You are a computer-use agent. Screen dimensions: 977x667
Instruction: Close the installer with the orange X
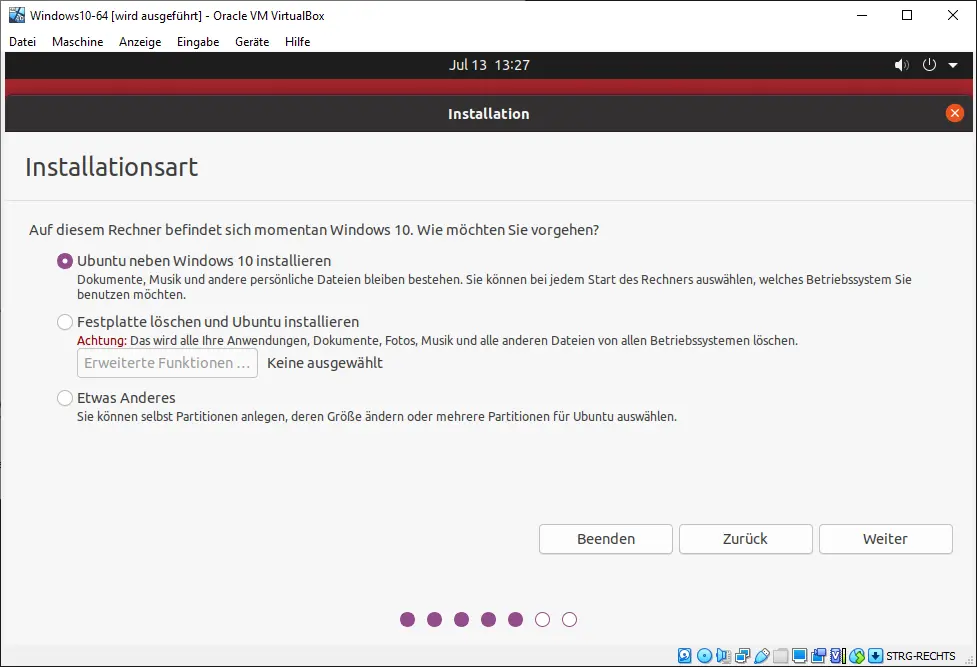(955, 113)
